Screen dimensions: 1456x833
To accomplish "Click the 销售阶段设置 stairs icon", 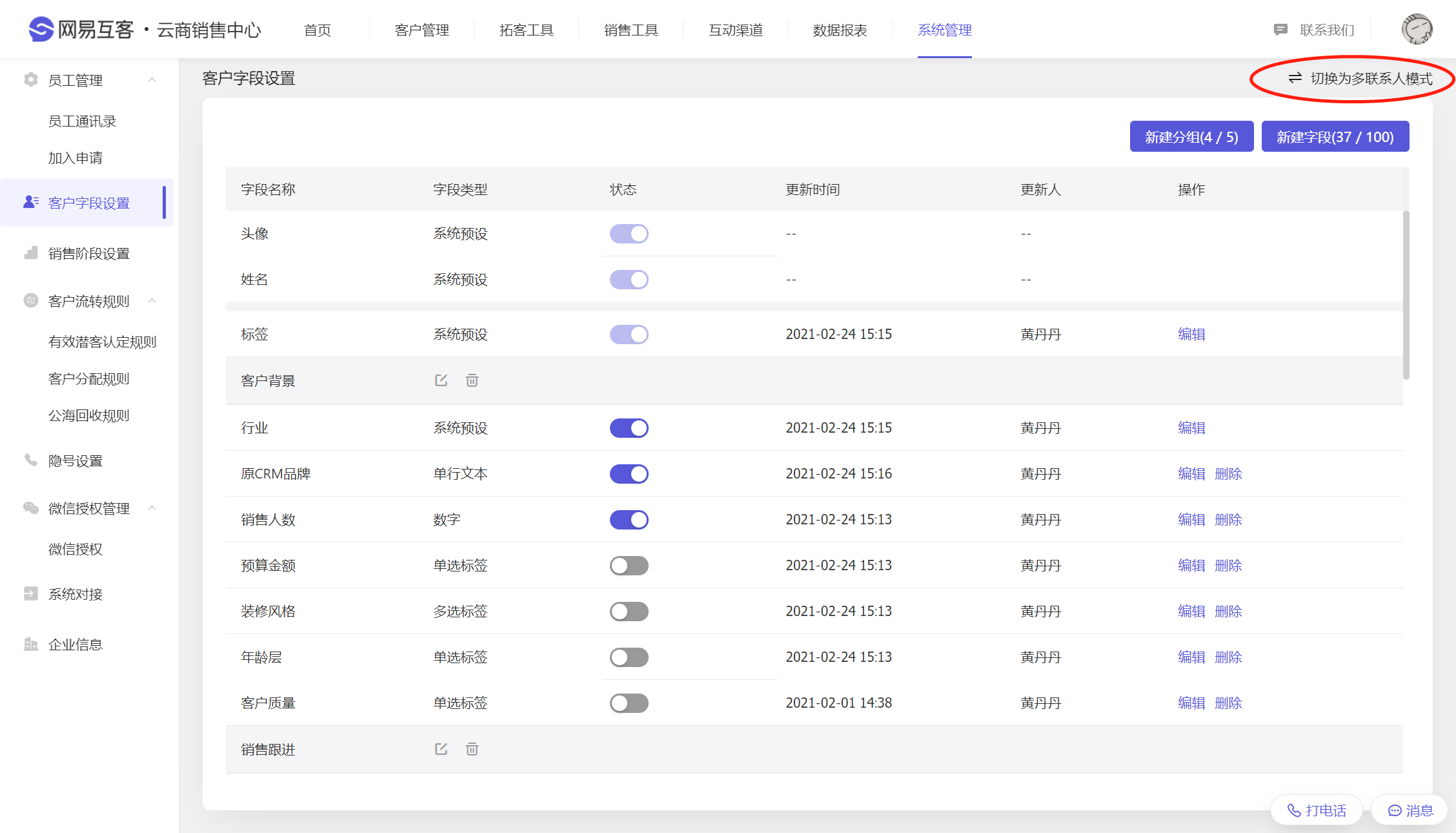I will point(30,252).
